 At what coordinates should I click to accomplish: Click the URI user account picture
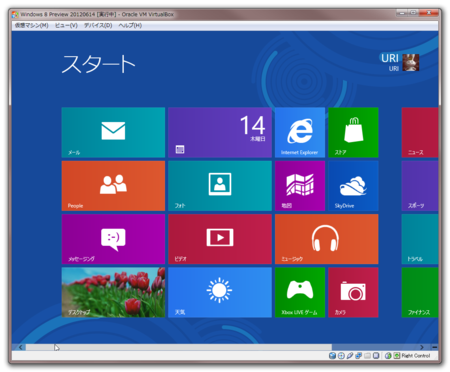tap(411, 62)
